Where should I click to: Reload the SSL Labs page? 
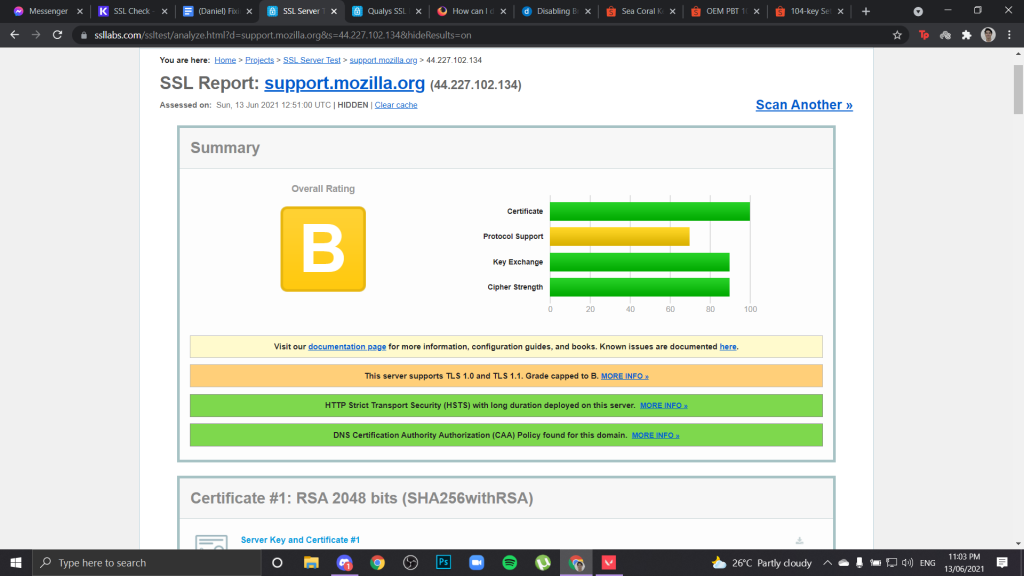point(57,35)
